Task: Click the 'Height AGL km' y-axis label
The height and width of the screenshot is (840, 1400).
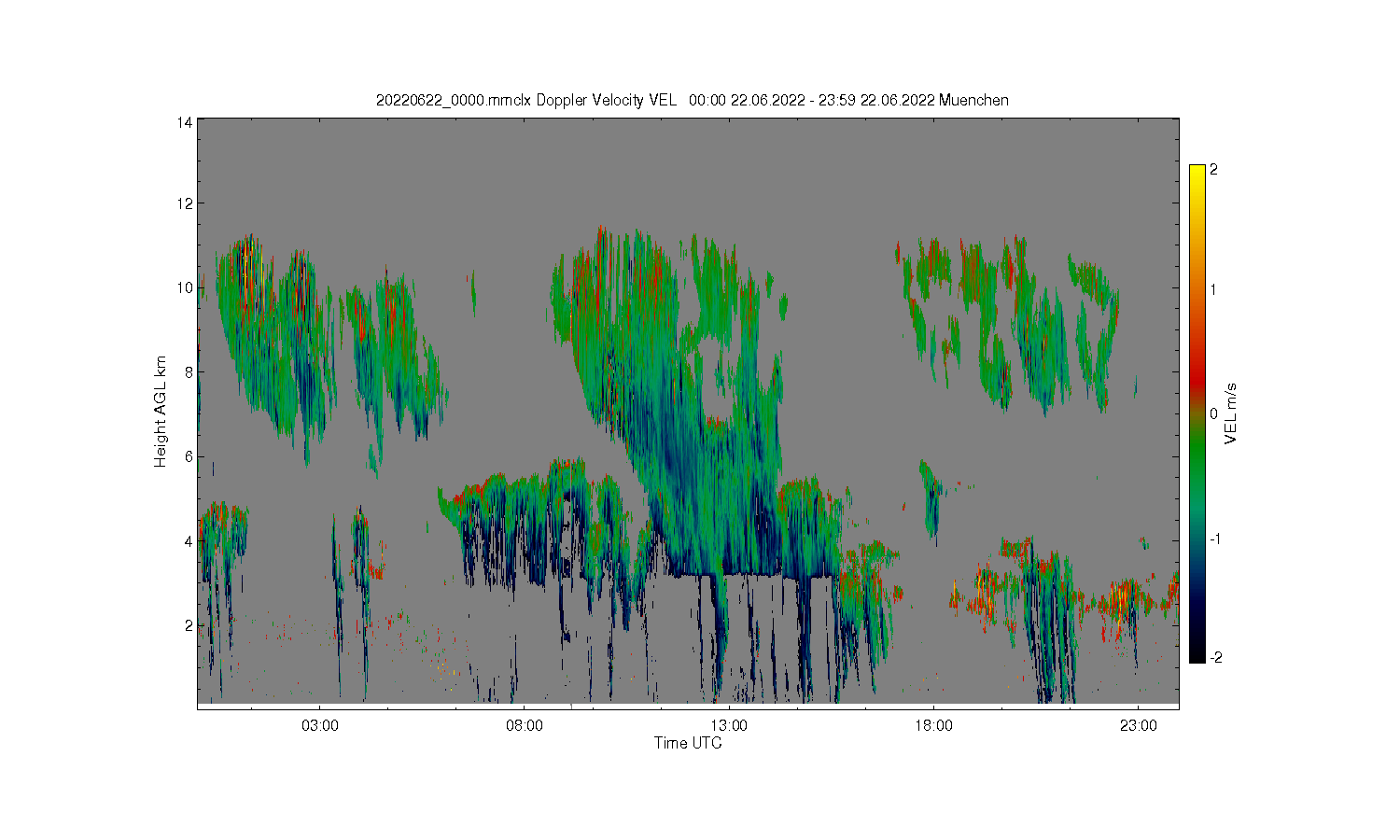Action: [x=161, y=412]
